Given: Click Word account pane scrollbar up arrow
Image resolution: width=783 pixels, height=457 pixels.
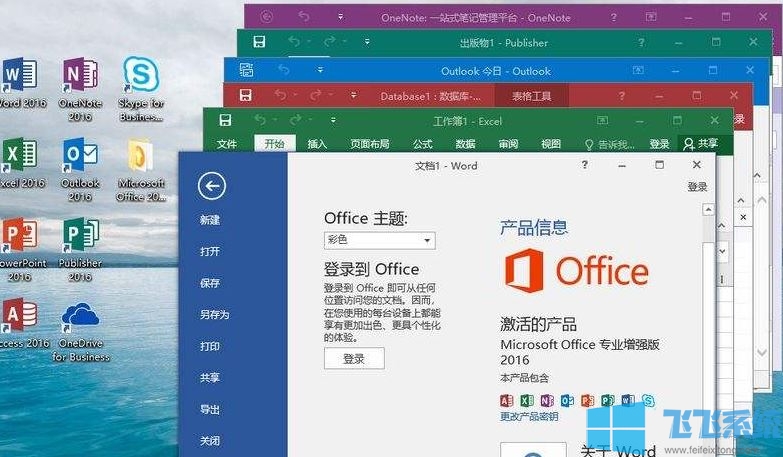Looking at the screenshot, I should tap(708, 209).
